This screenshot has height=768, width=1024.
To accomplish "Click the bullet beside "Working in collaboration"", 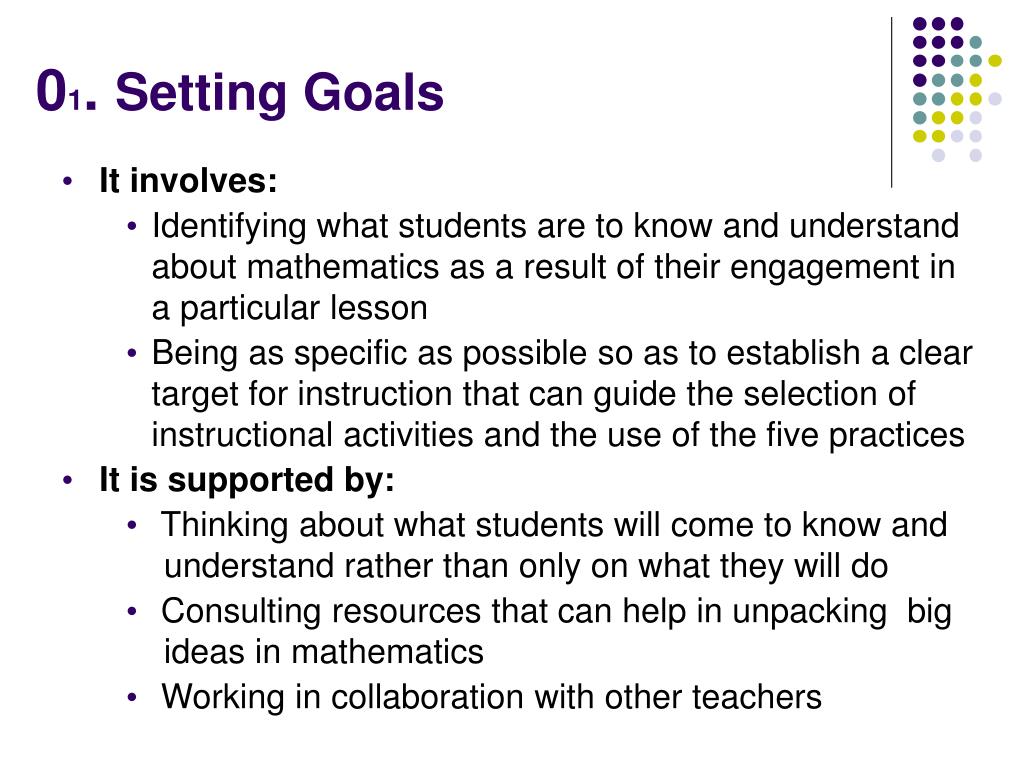I will (x=133, y=697).
